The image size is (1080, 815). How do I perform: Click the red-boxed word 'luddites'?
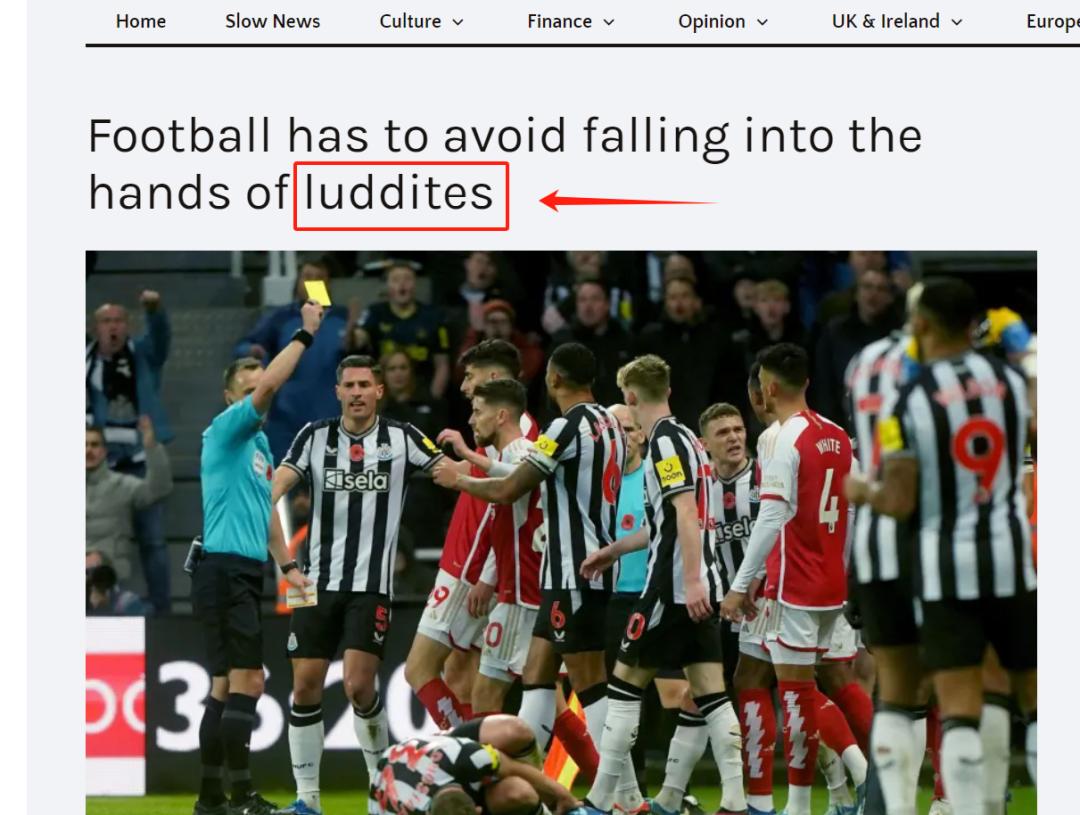tap(399, 194)
